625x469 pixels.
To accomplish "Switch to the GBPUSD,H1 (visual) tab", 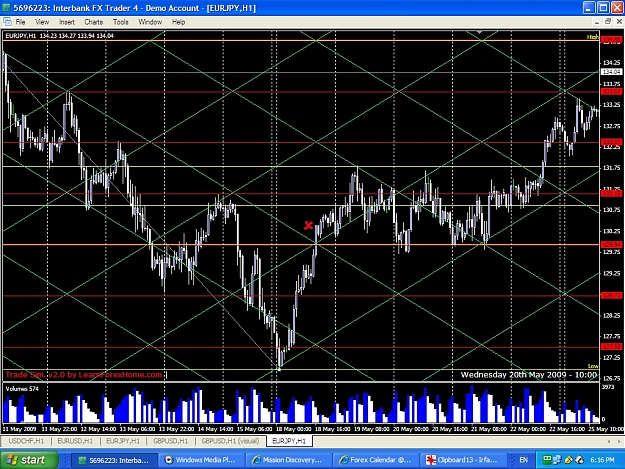I will coord(230,441).
